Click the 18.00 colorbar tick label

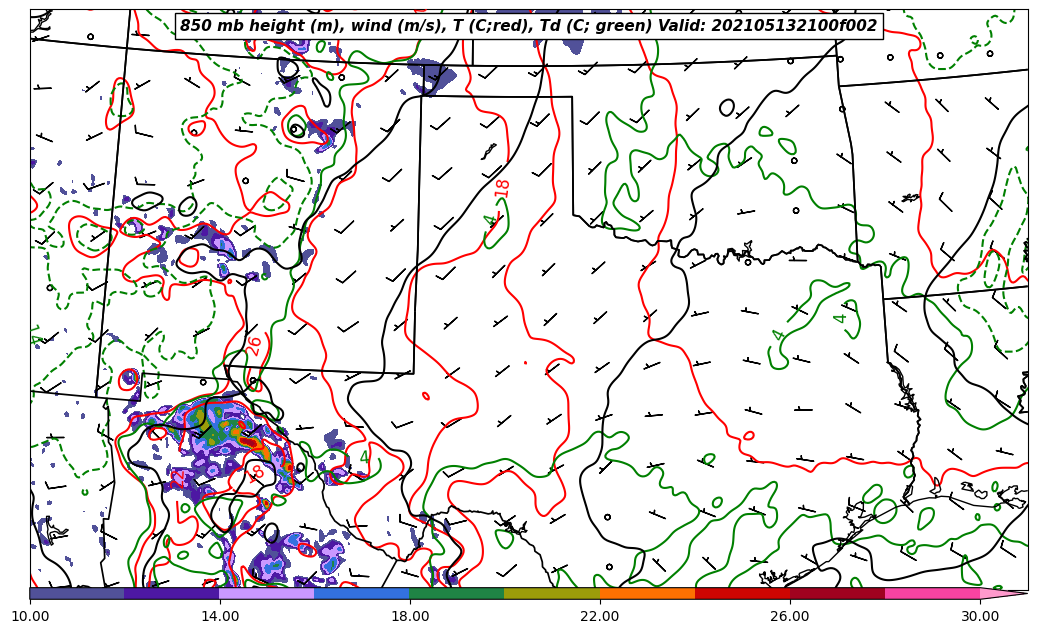coord(410,616)
